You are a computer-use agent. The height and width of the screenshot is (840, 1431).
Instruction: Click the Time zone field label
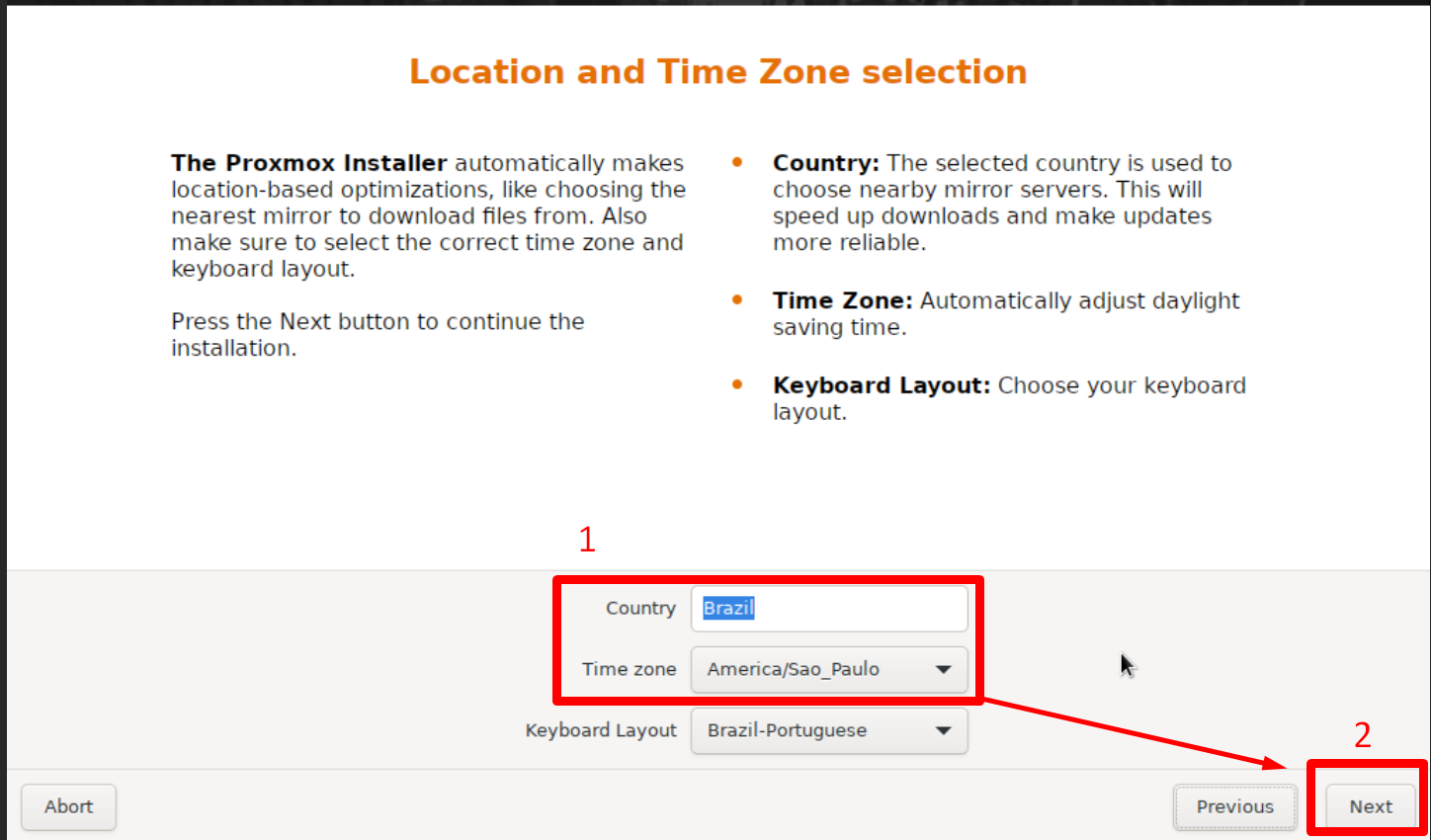(629, 670)
